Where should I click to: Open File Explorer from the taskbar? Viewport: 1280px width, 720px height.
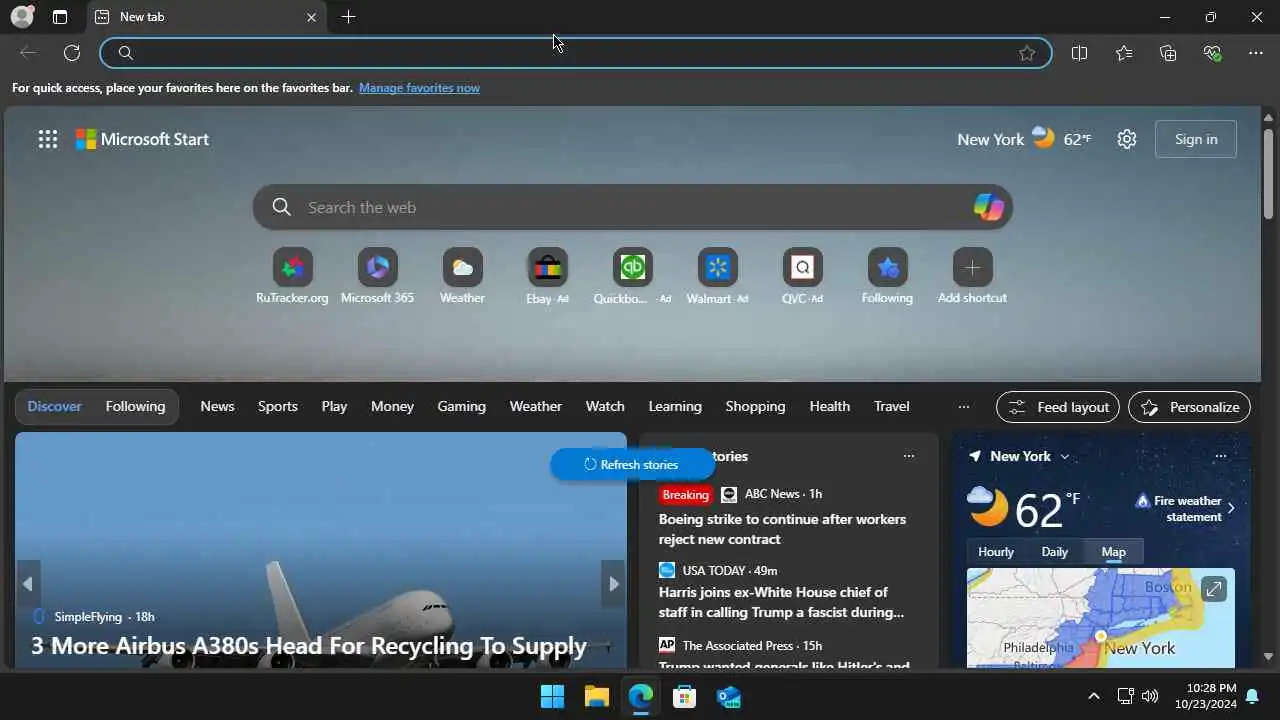click(x=596, y=696)
